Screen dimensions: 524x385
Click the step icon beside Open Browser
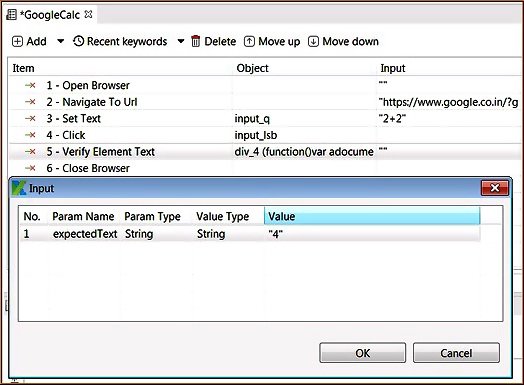click(x=30, y=86)
